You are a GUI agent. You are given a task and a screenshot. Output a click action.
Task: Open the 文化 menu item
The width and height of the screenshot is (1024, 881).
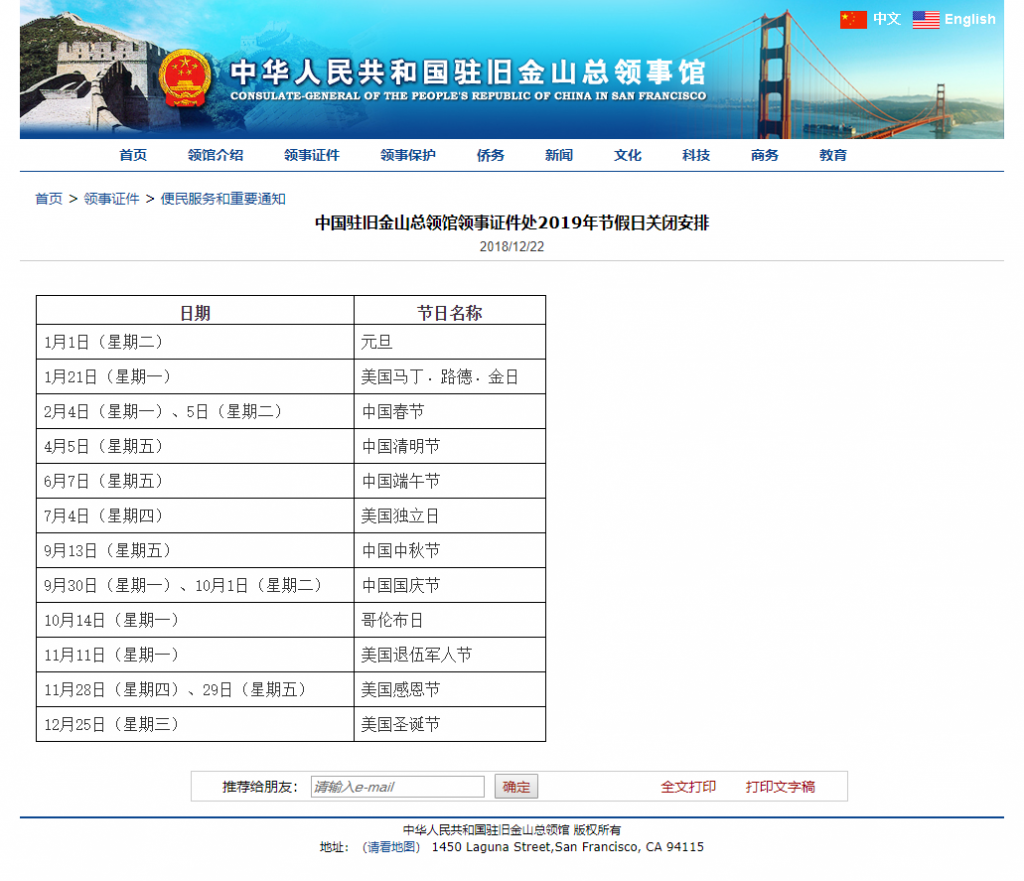click(628, 155)
